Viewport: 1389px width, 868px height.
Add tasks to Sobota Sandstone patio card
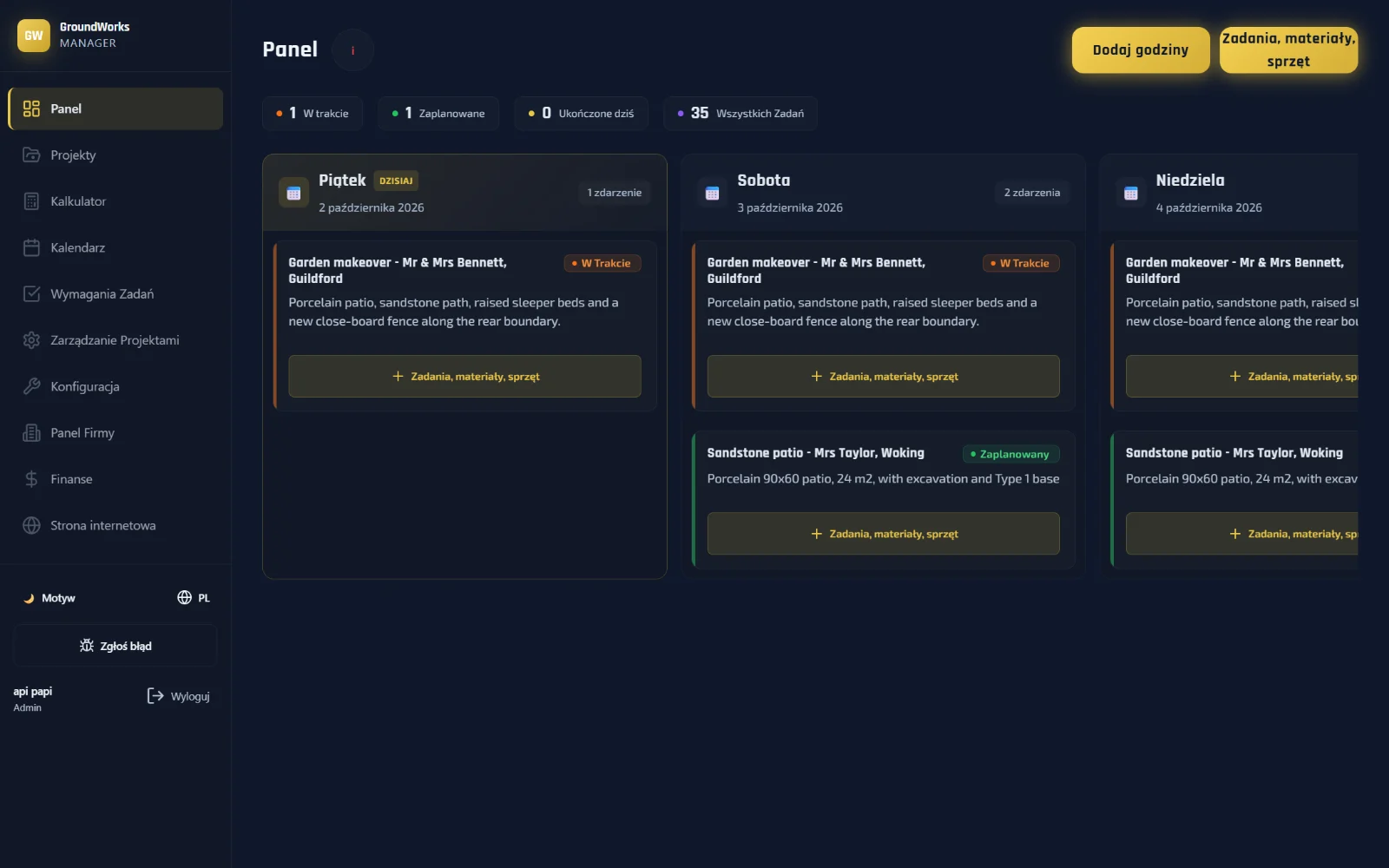pos(883,533)
